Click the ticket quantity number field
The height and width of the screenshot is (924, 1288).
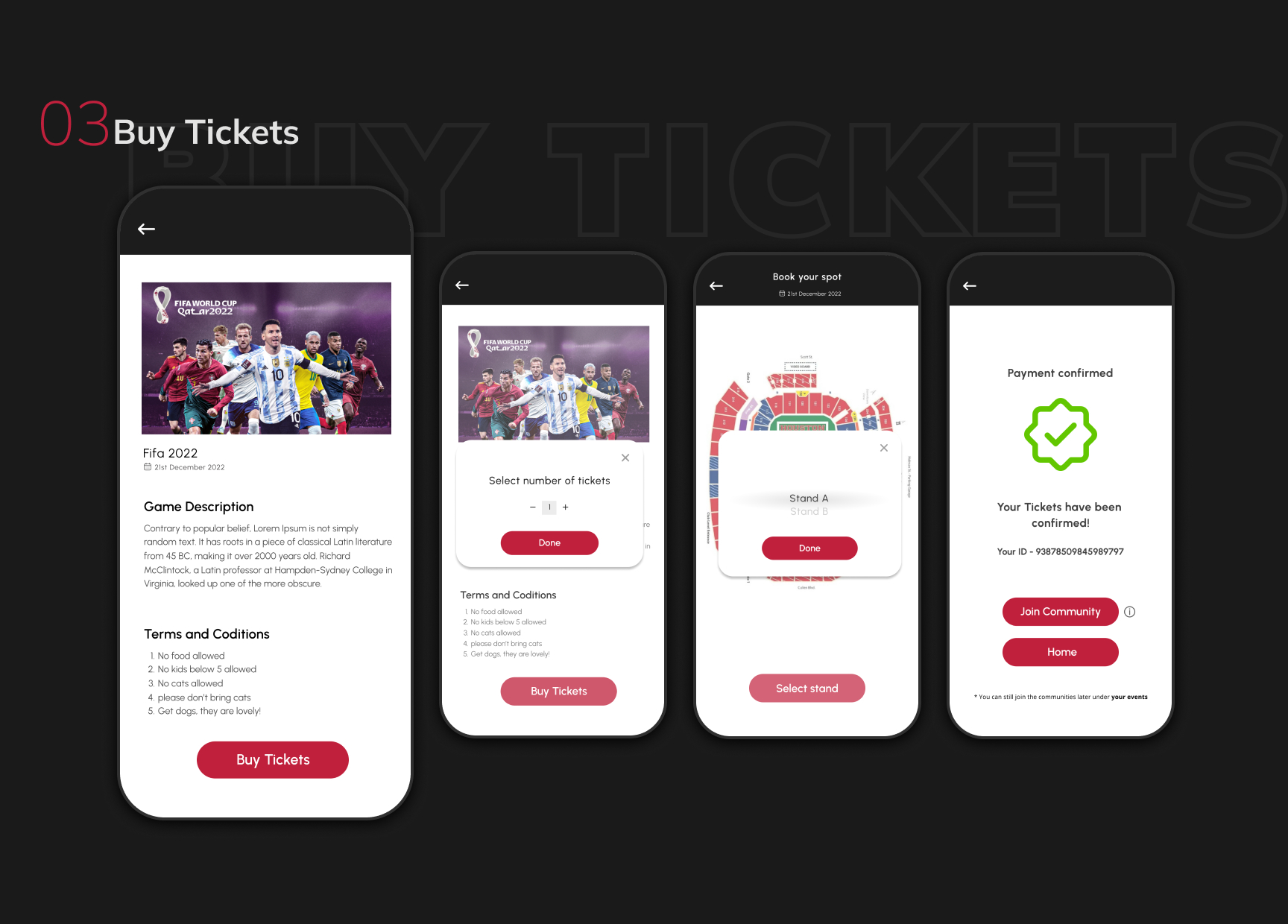(x=549, y=507)
